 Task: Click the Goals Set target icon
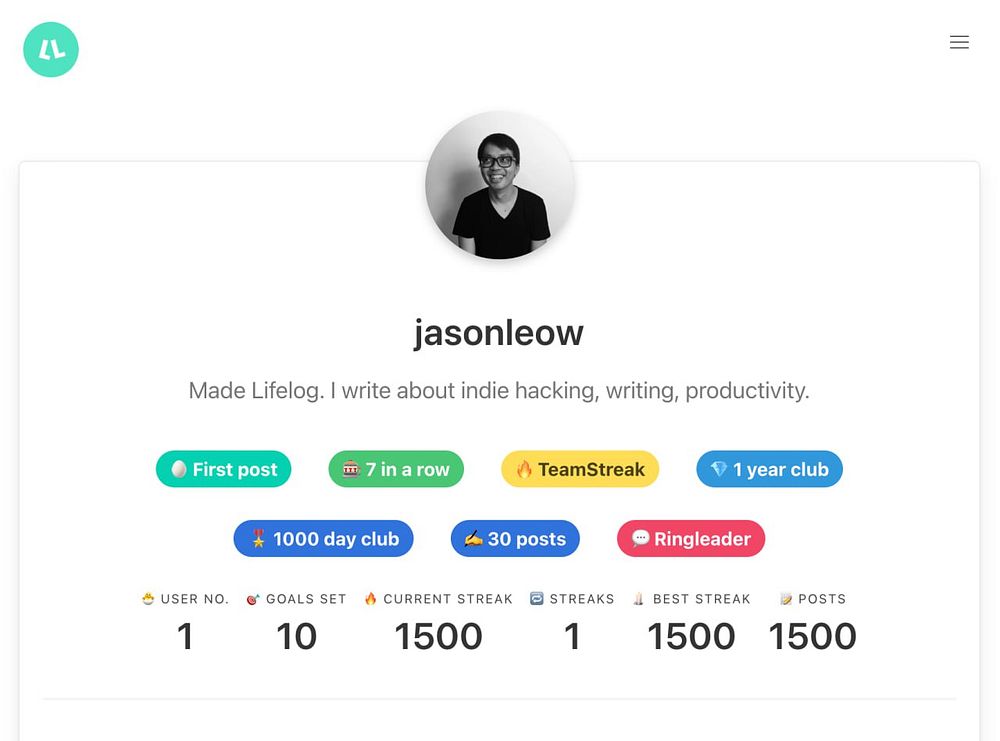(x=253, y=599)
